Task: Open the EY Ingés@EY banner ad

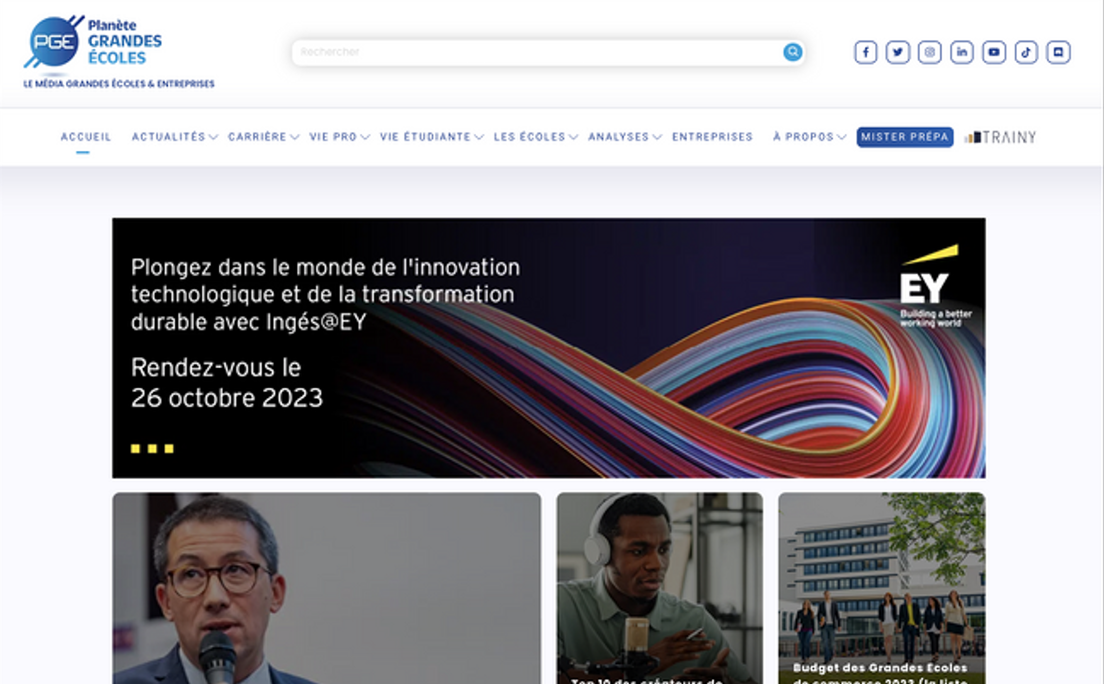Action: point(548,348)
